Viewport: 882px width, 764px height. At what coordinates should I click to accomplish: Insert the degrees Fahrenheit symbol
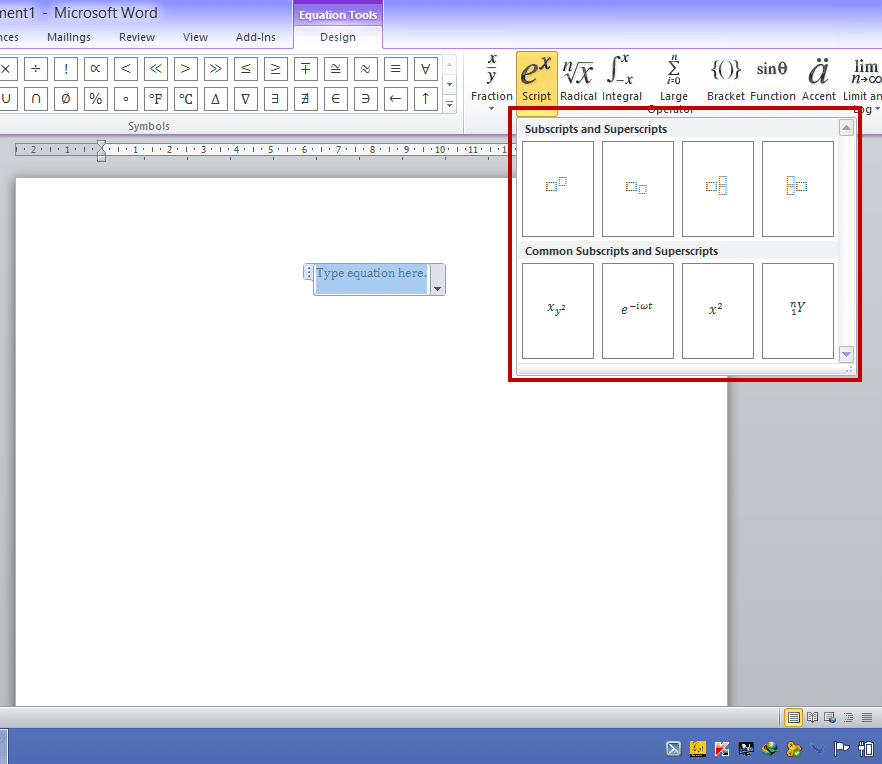click(x=155, y=99)
